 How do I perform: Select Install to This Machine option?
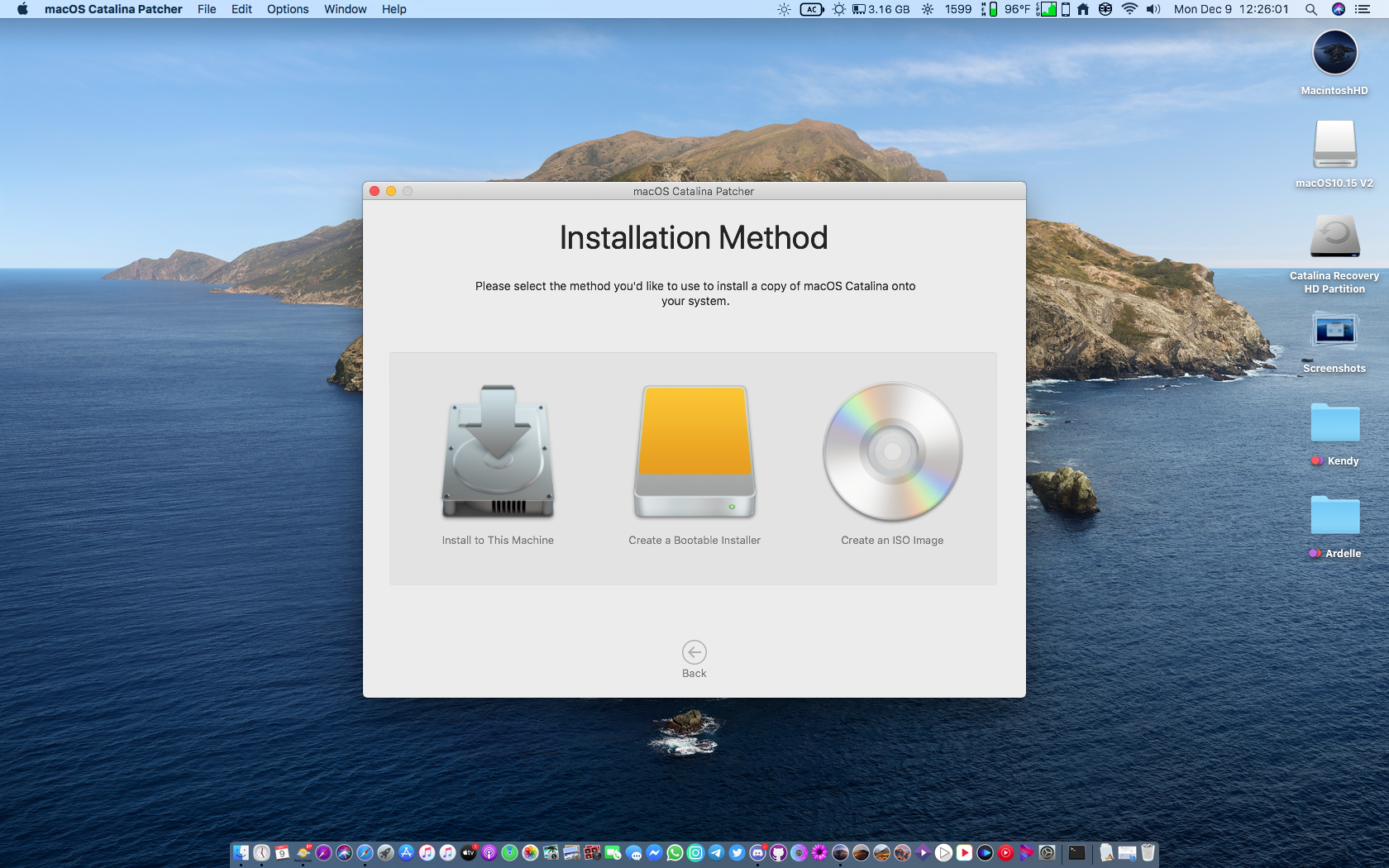[498, 465]
